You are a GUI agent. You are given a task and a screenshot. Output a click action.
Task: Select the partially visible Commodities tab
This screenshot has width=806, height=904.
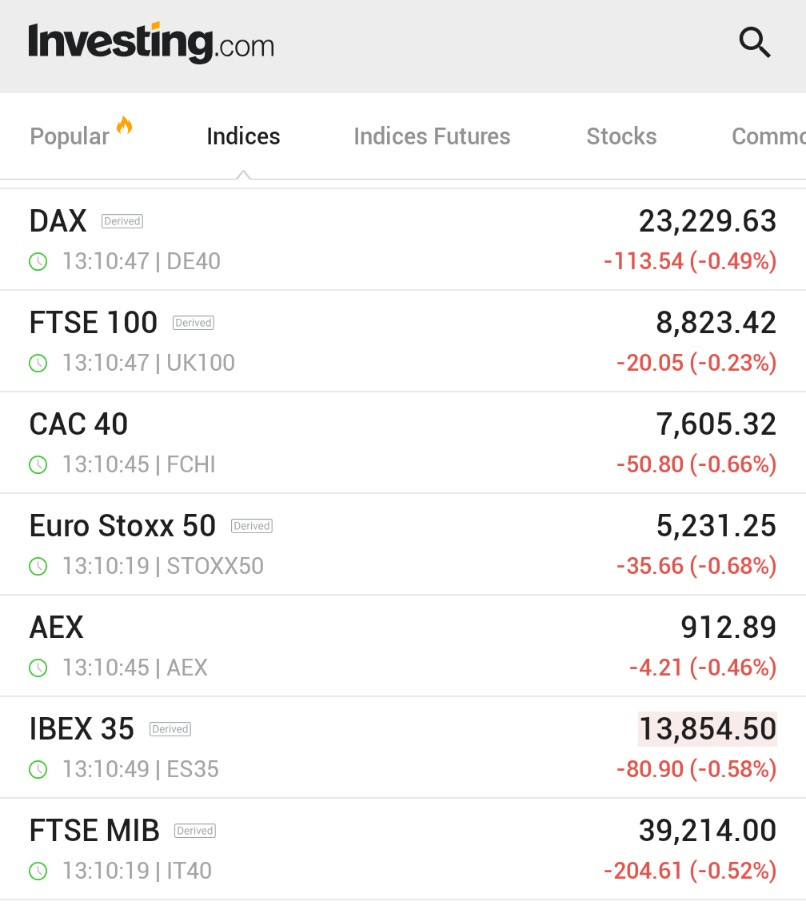[769, 137]
